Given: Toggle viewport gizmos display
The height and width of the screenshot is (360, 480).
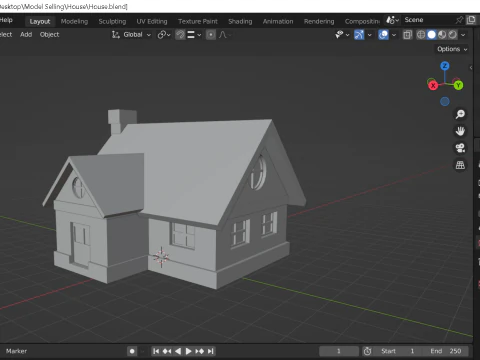Looking at the screenshot, I should [x=359, y=35].
